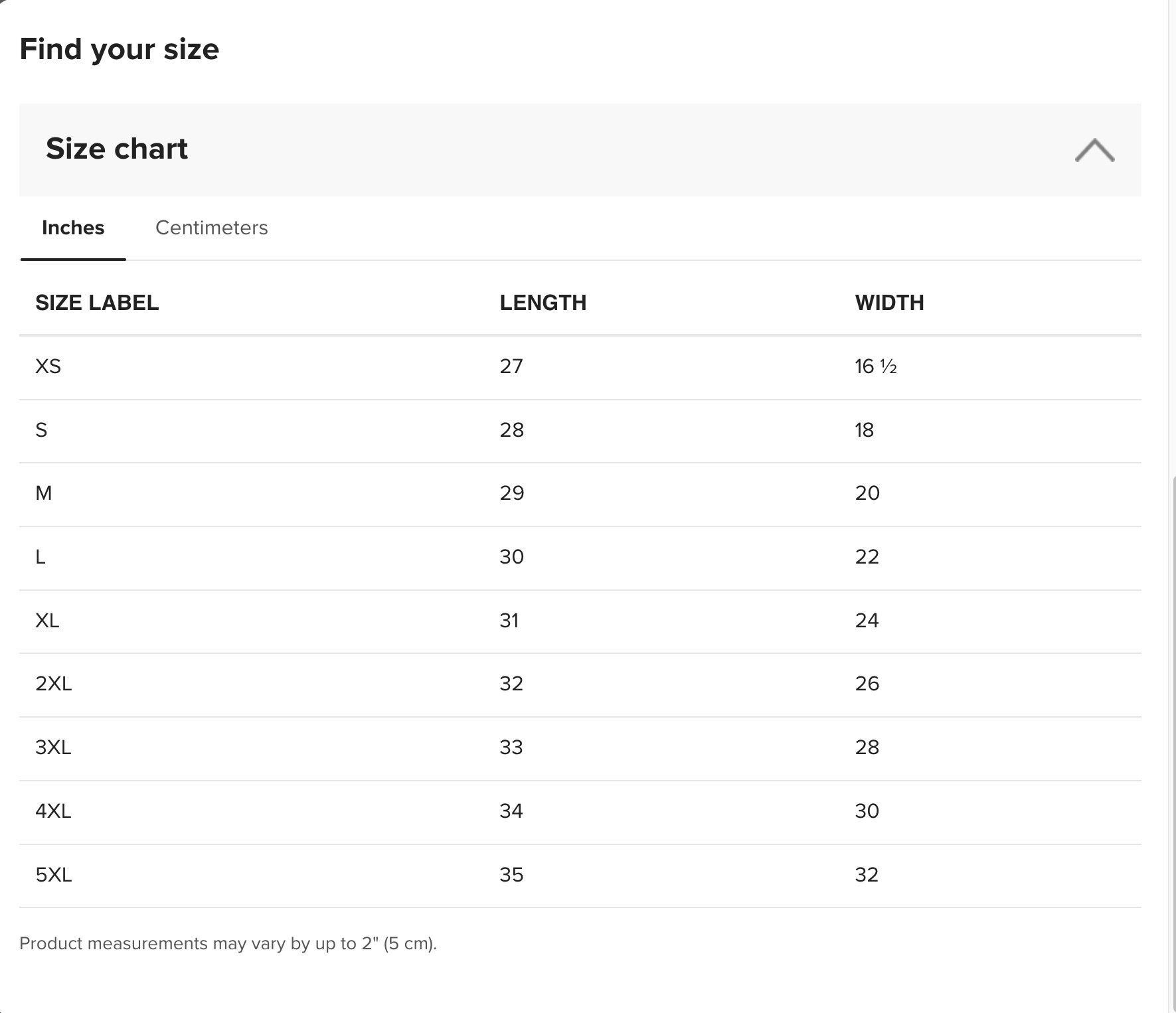Click the 5XL size label
The image size is (1176, 1013).
click(x=53, y=875)
